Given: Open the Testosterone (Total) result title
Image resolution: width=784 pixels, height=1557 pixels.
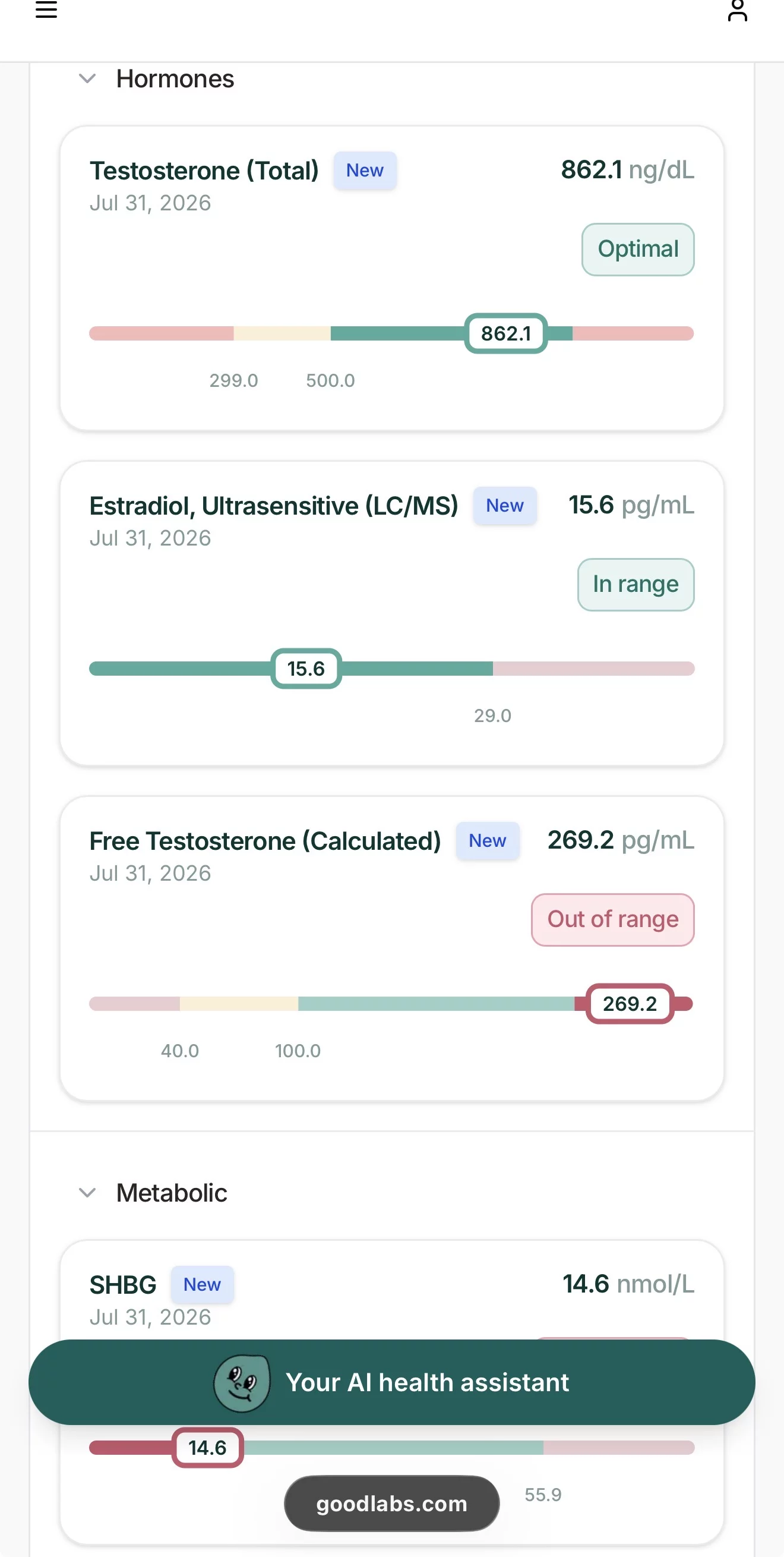Looking at the screenshot, I should point(204,171).
